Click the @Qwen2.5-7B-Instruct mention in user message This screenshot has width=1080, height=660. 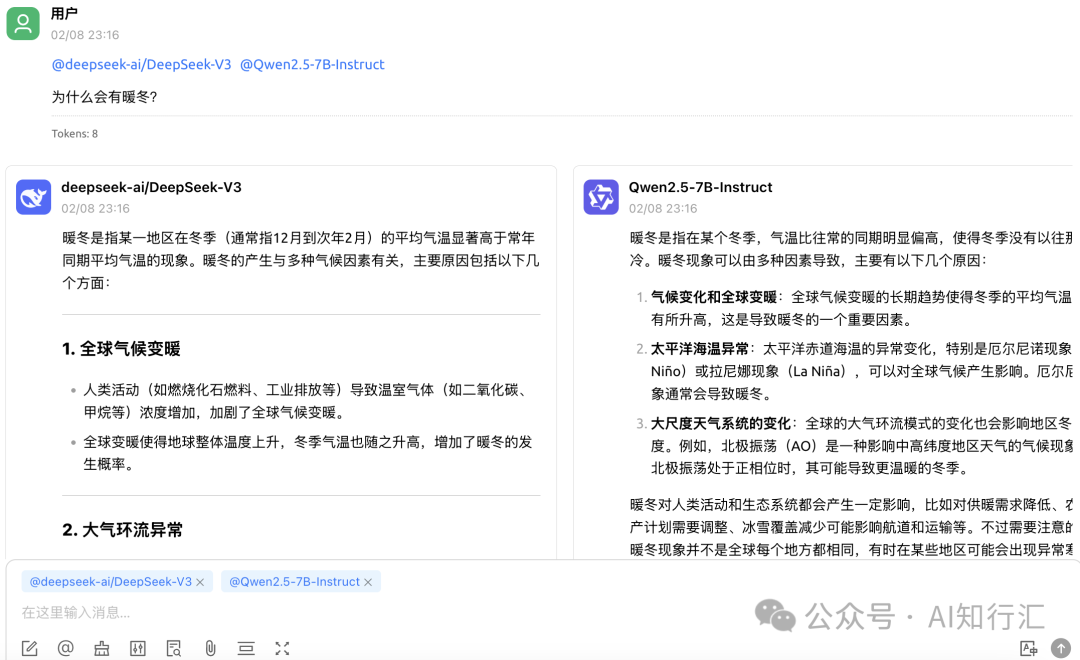[312, 64]
